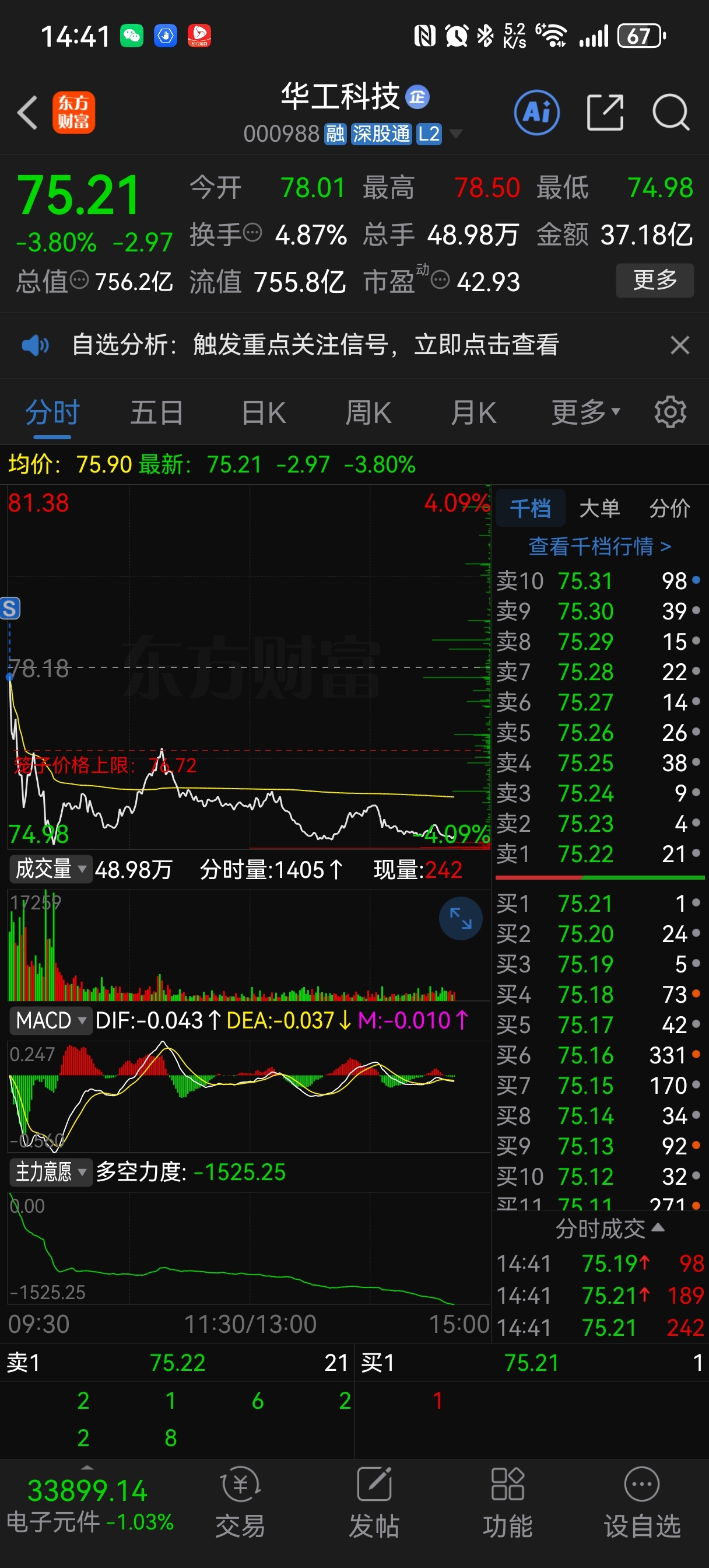Switch to 月K chart tab
The image size is (709, 1568).
pyautogui.click(x=473, y=412)
